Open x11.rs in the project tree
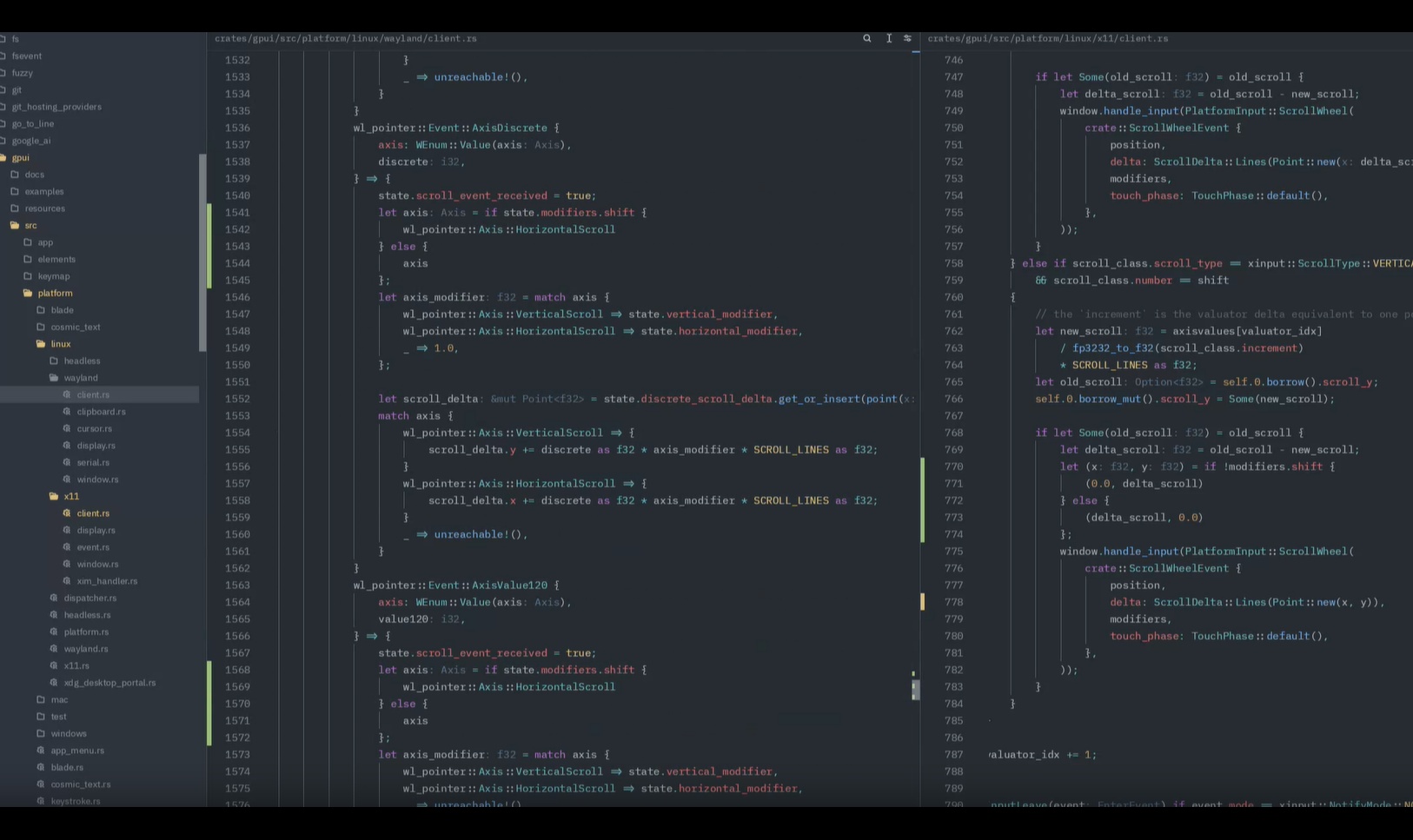1413x840 pixels. [76, 665]
